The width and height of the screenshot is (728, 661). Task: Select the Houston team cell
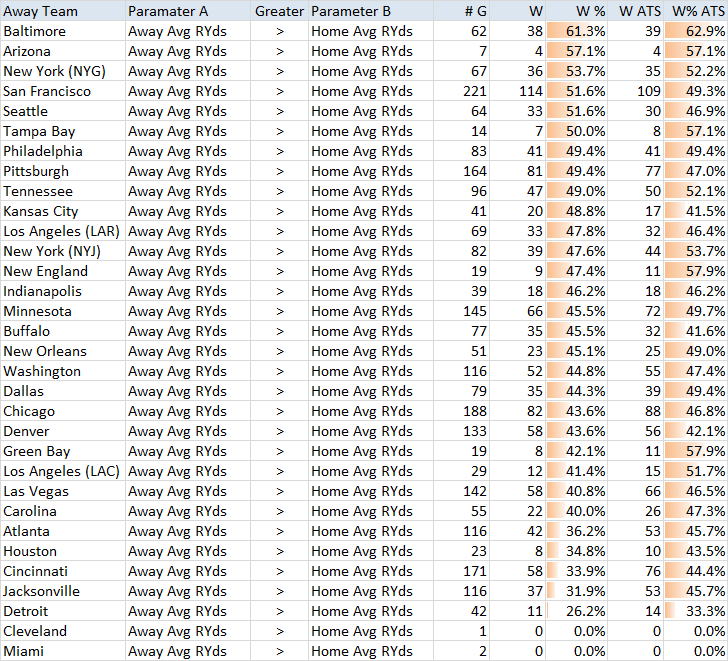[63, 551]
